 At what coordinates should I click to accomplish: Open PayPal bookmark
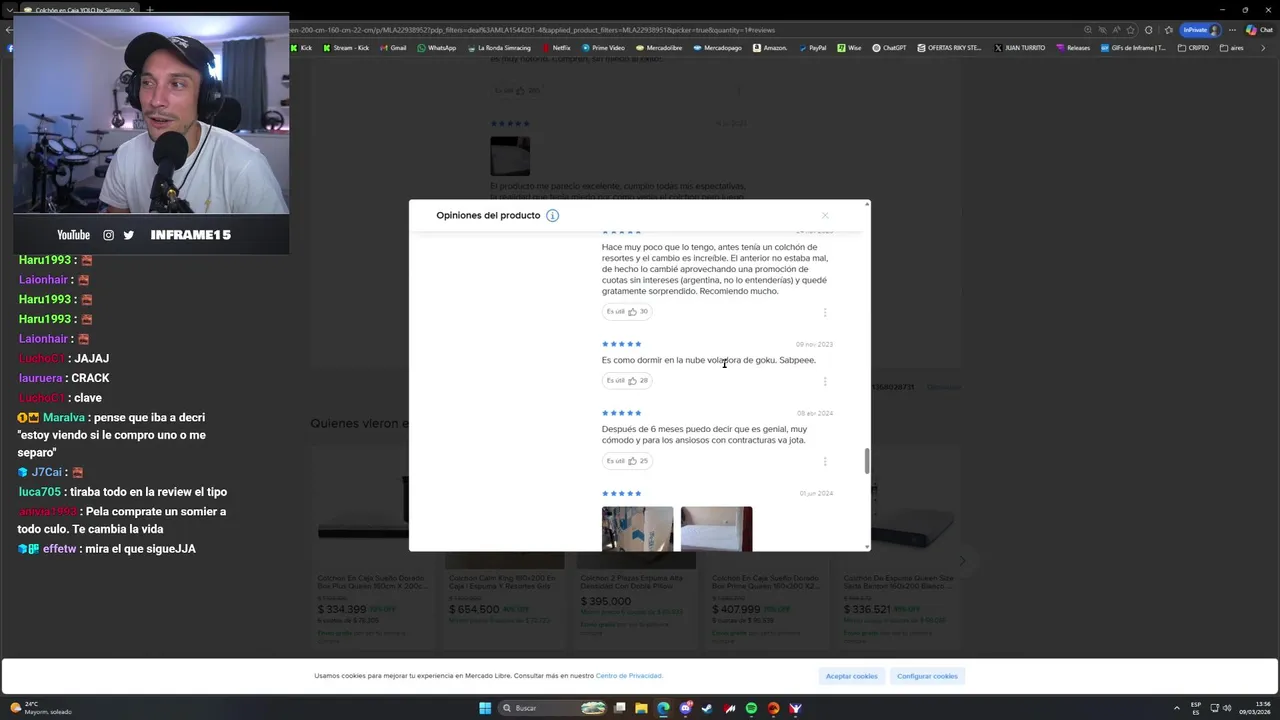coord(812,47)
